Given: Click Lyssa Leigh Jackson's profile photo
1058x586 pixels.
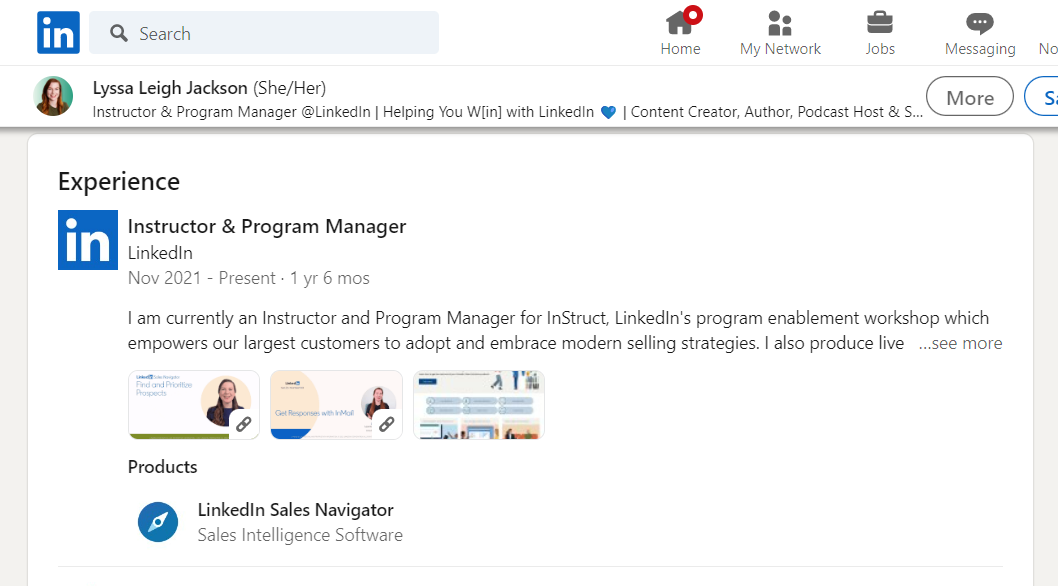Looking at the screenshot, I should [x=53, y=97].
